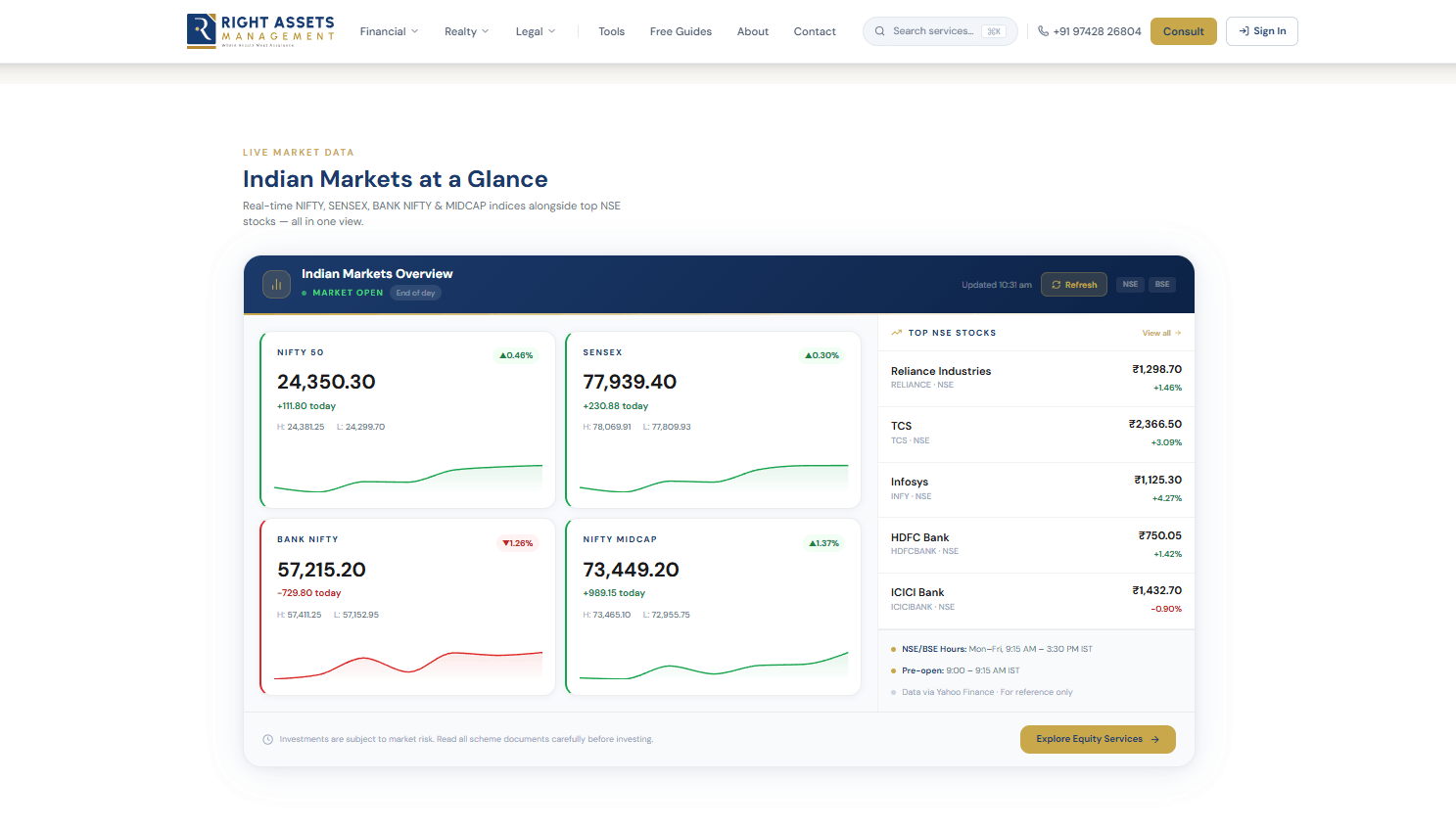Click the keyboard shortcut badge in search field

pos(994,31)
